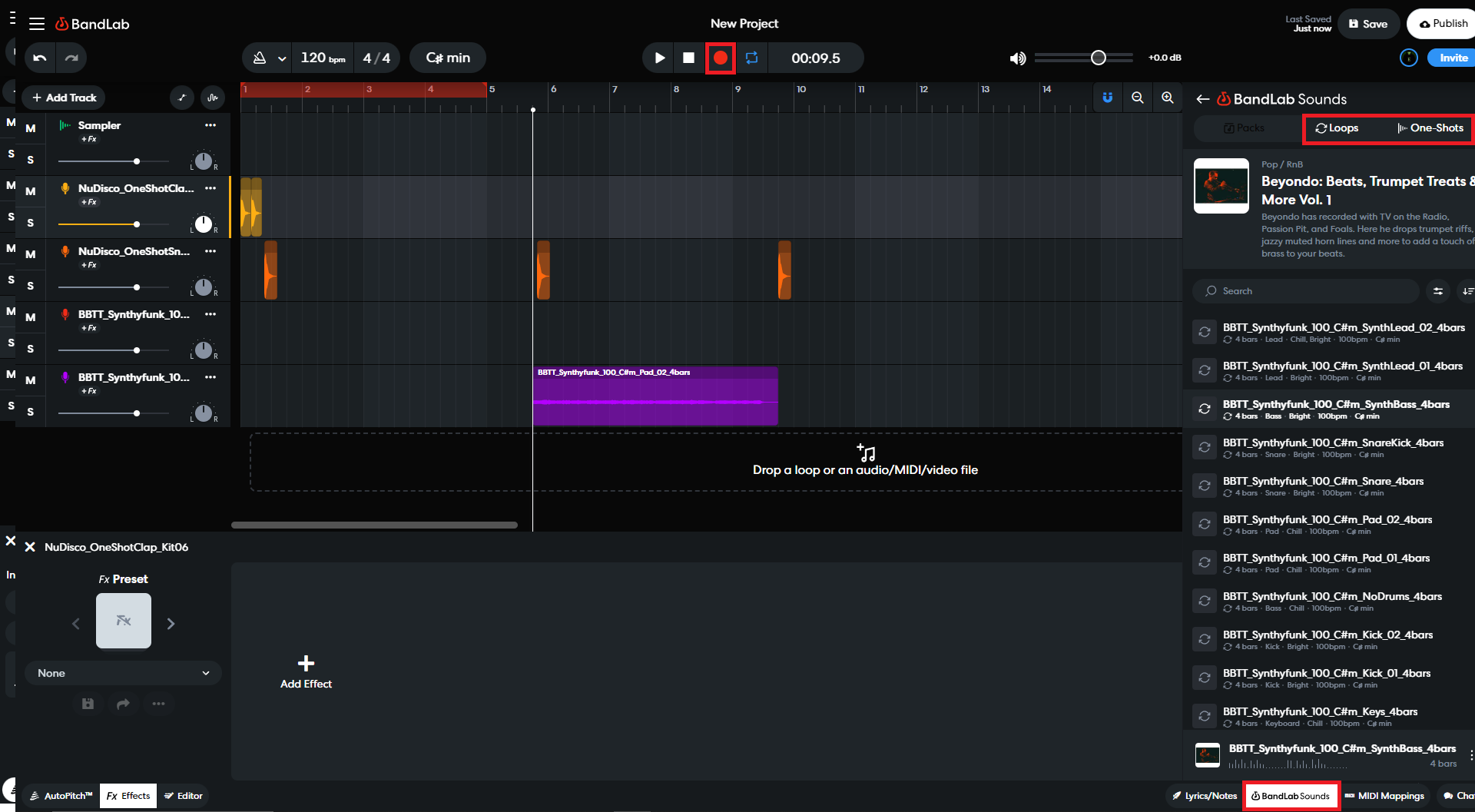Adjust NuDisco_OneShotClap track volume slider
Screen dimensions: 1475x812
point(114,224)
